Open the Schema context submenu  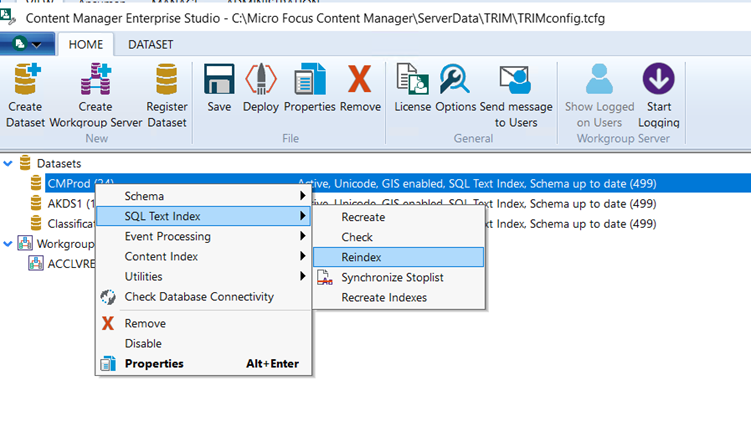coord(204,196)
